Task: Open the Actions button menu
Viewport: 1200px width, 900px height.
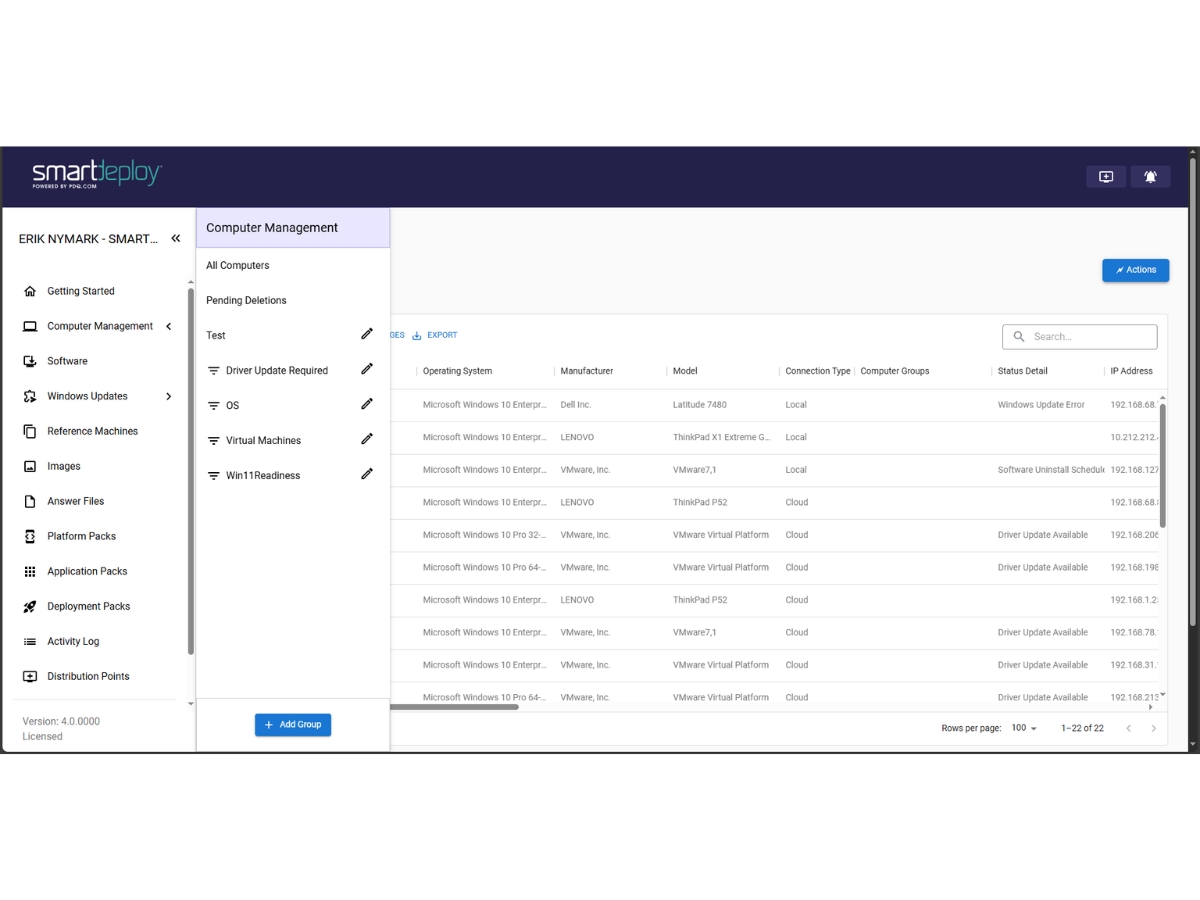Action: (1135, 270)
